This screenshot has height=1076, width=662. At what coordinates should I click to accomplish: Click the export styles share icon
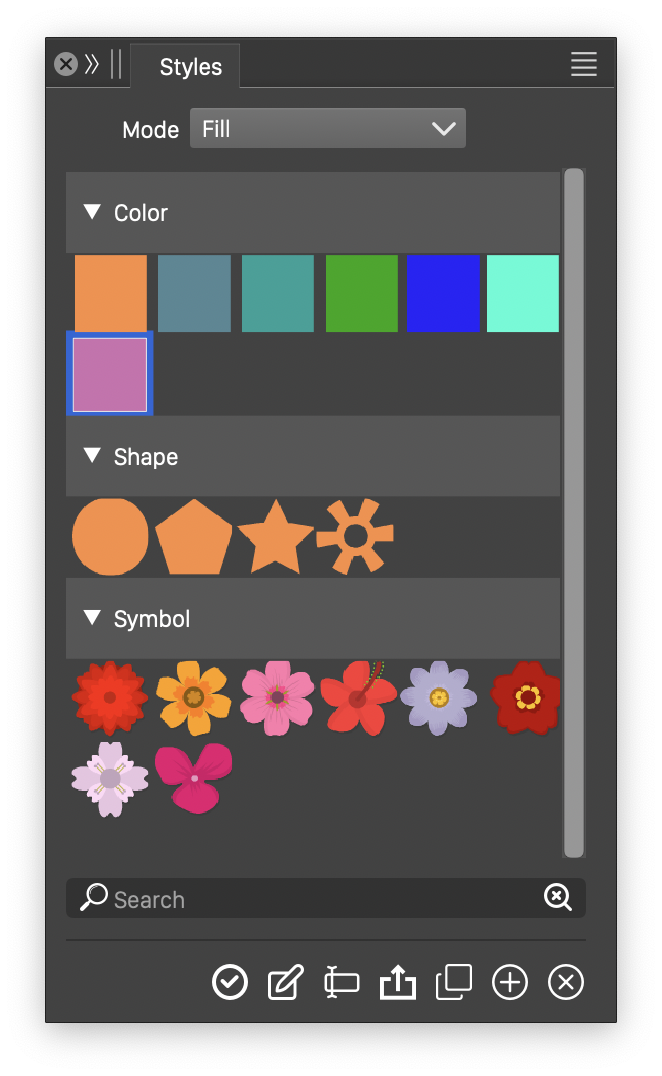coord(398,983)
